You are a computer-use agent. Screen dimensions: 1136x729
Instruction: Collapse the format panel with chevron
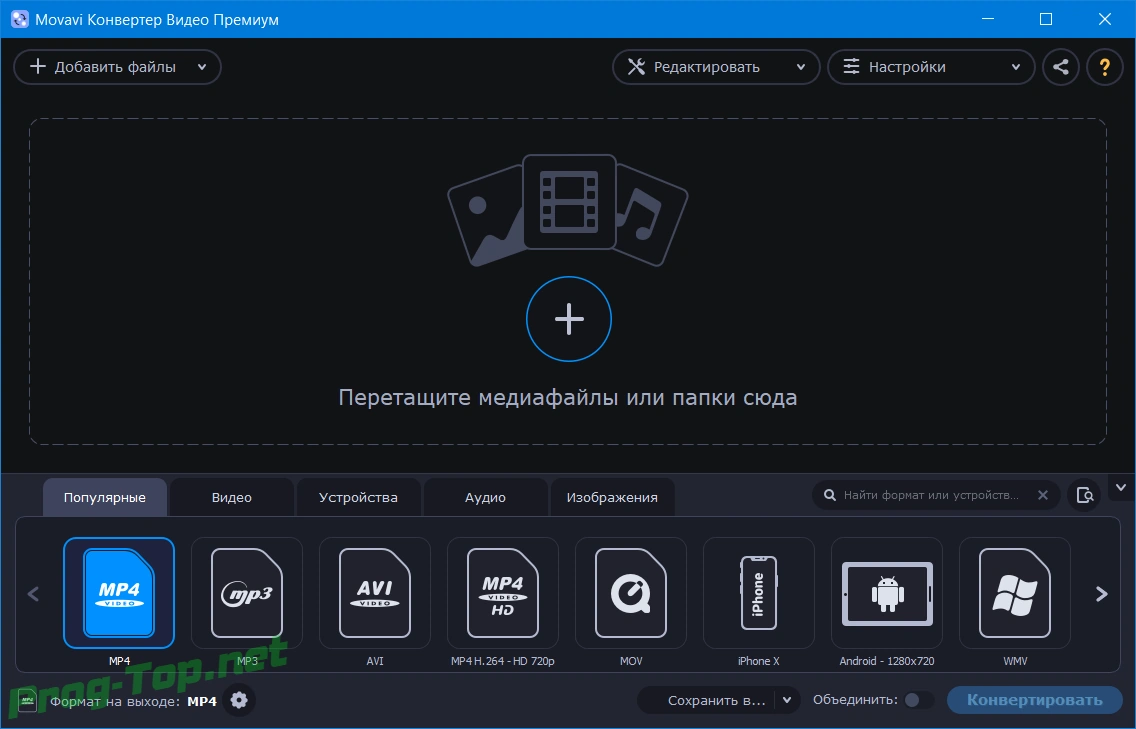click(x=1121, y=488)
